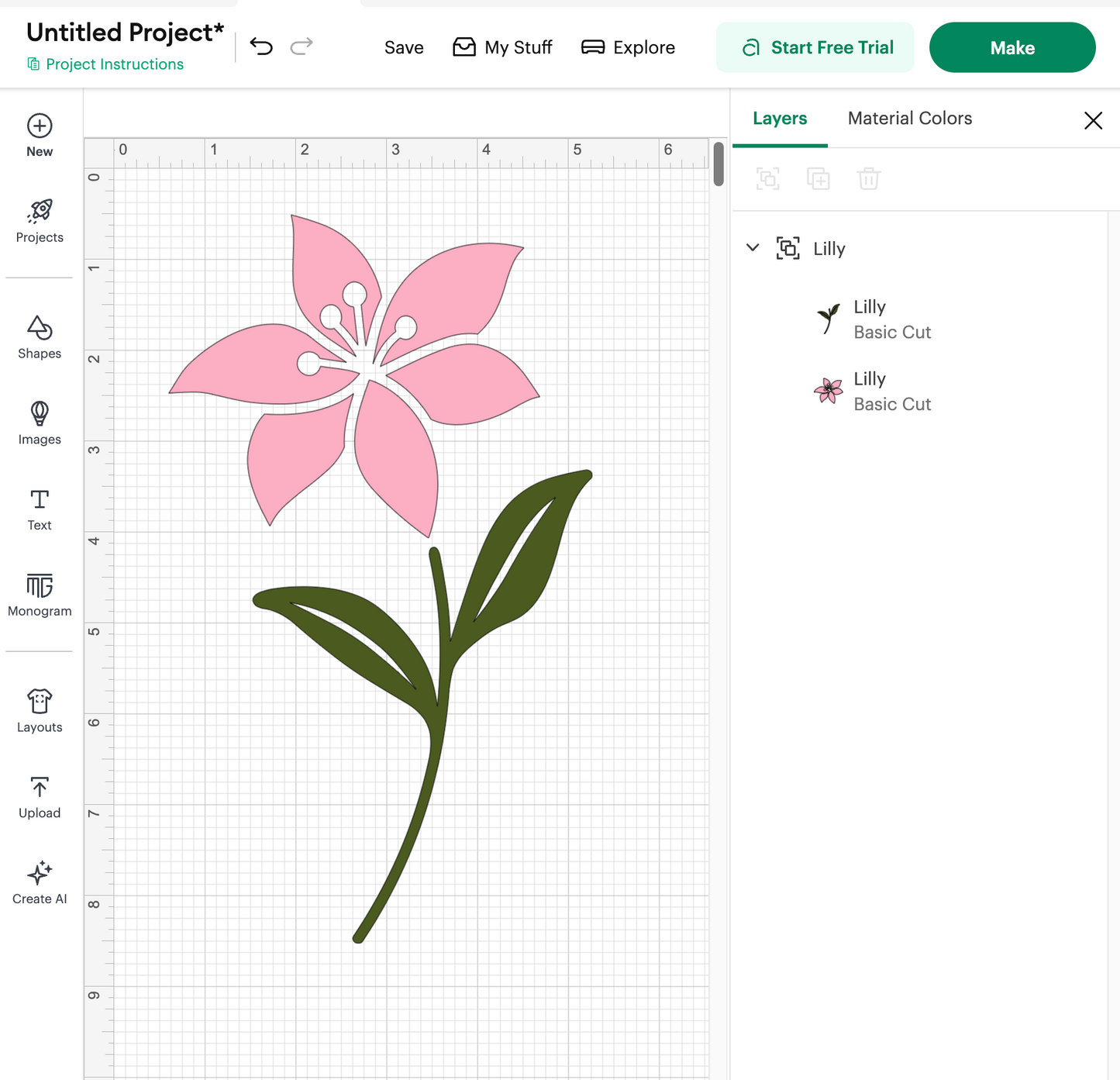Click the trash delete icon in Layers

(869, 179)
